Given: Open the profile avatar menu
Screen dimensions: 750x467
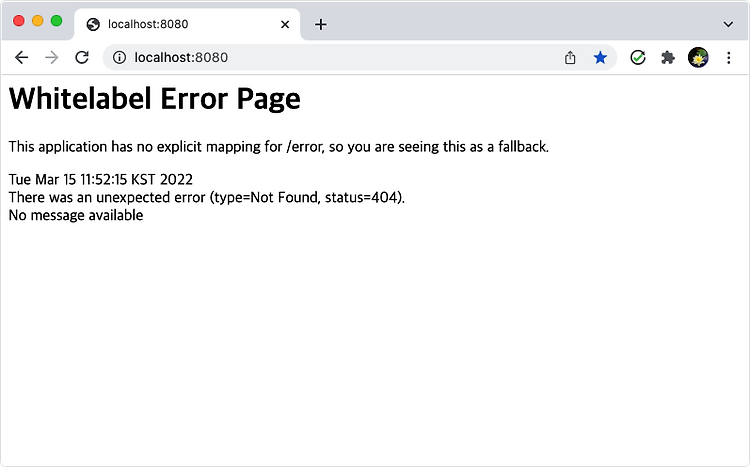Looking at the screenshot, I should pyautogui.click(x=698, y=57).
